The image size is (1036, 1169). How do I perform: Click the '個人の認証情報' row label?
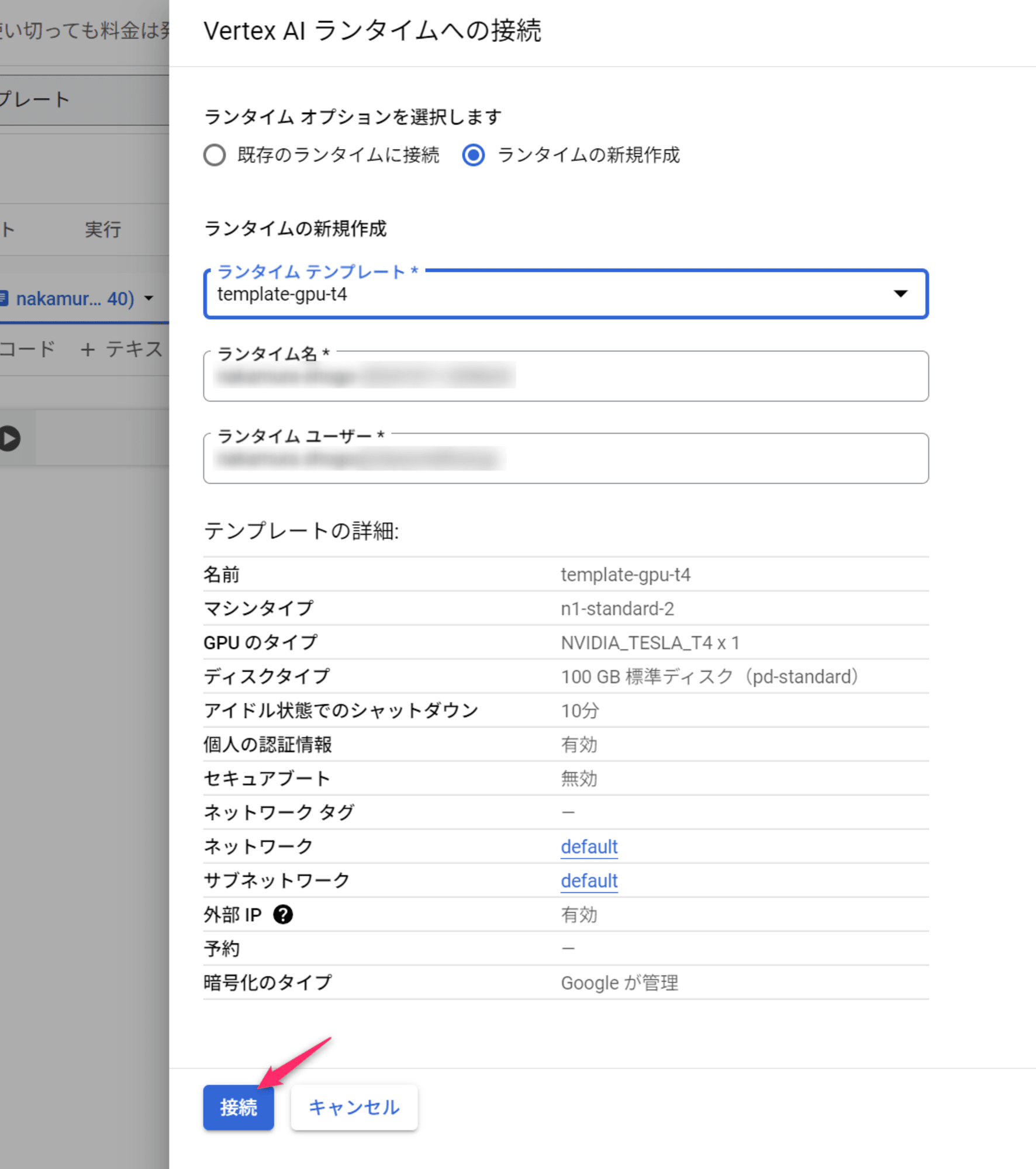tap(268, 745)
